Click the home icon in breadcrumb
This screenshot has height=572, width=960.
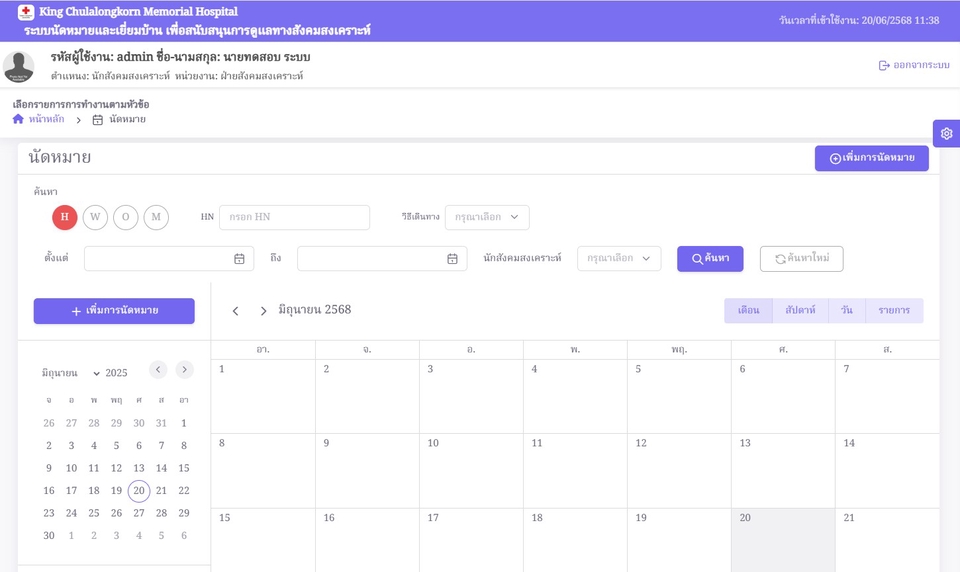[18, 119]
